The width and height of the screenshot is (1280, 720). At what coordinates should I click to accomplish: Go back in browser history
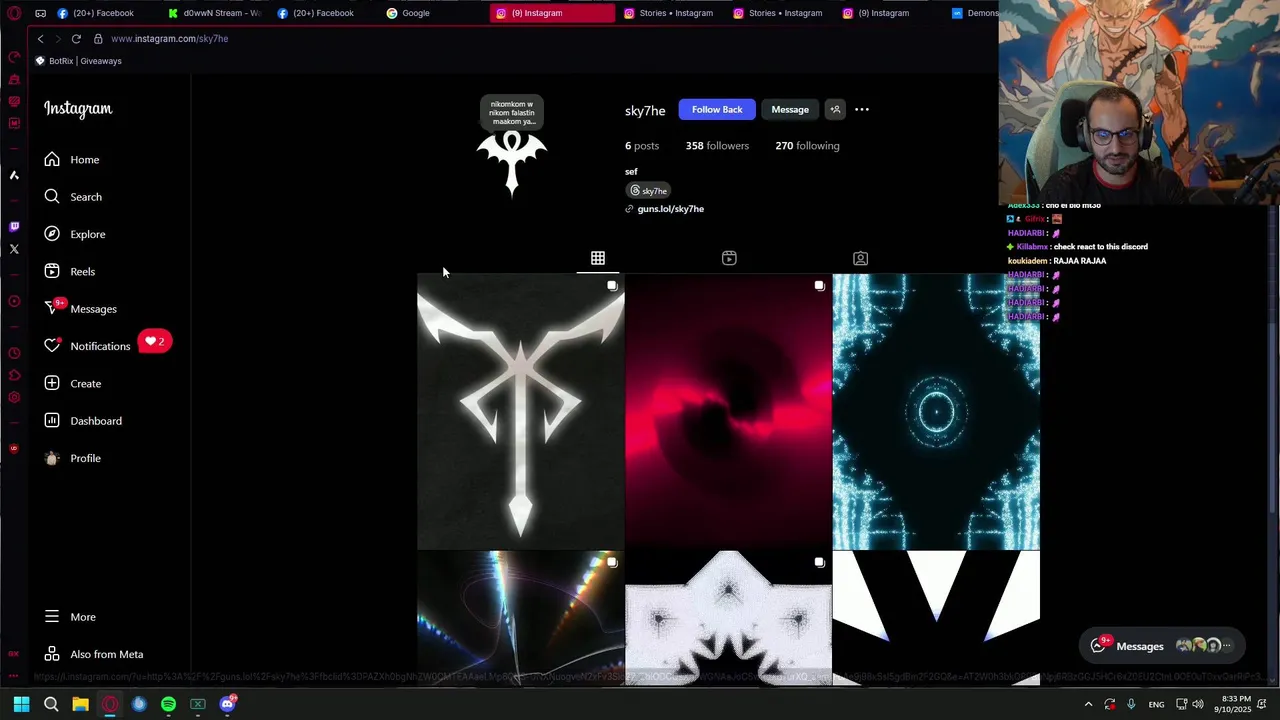[40, 39]
